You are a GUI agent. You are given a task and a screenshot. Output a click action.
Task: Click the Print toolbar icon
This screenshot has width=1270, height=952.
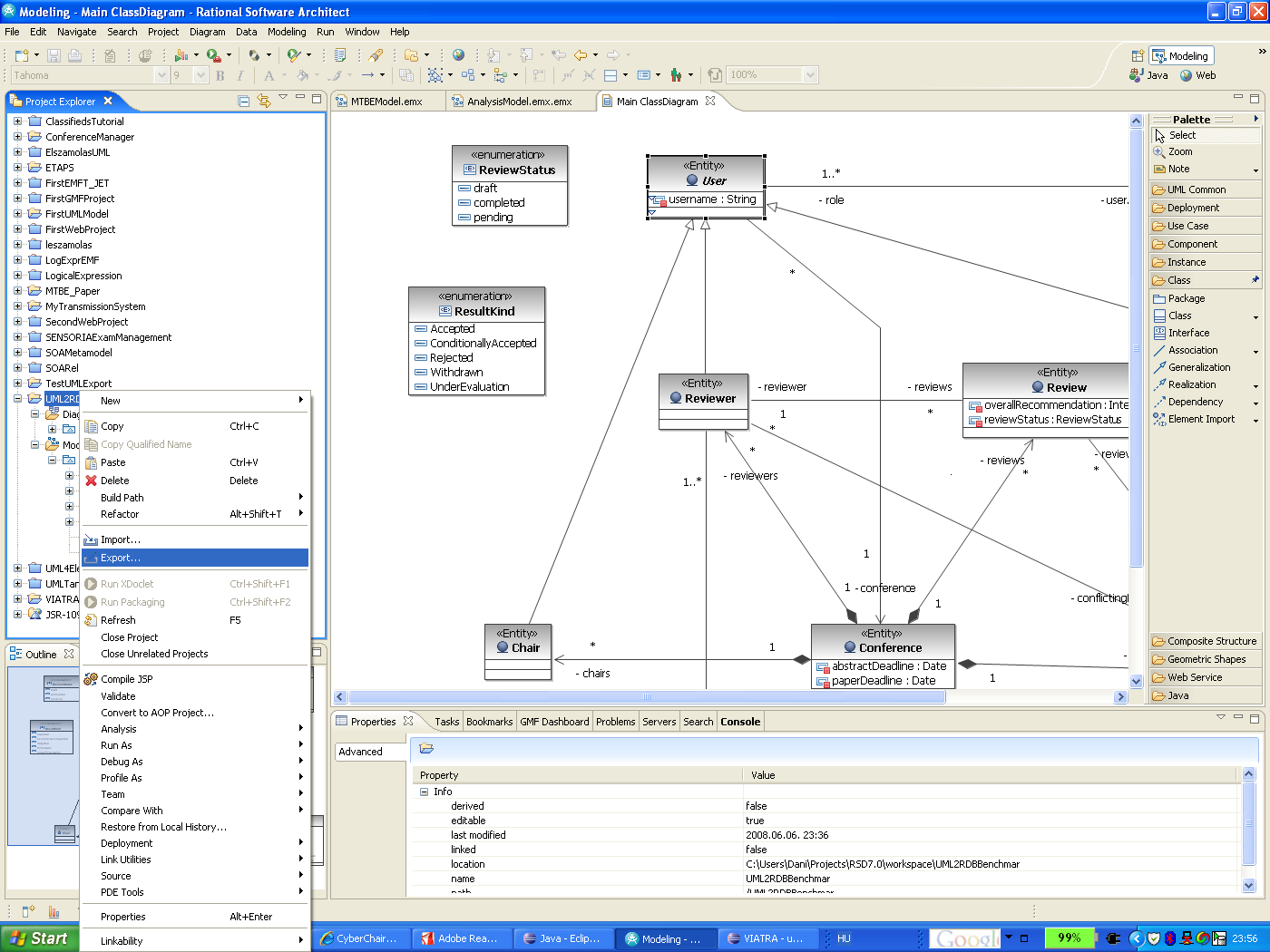[75, 55]
